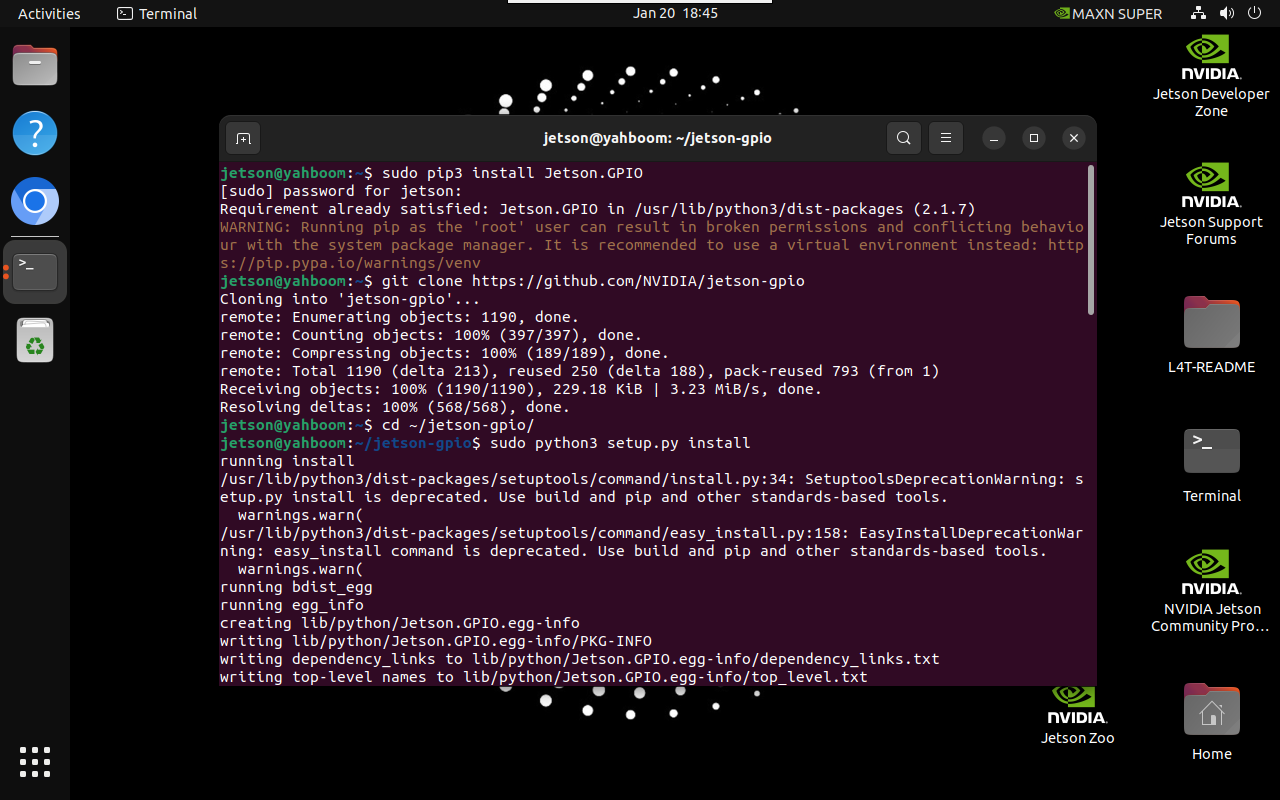Select Terminal icon in the dock
This screenshot has height=800, width=1280.
click(35, 271)
